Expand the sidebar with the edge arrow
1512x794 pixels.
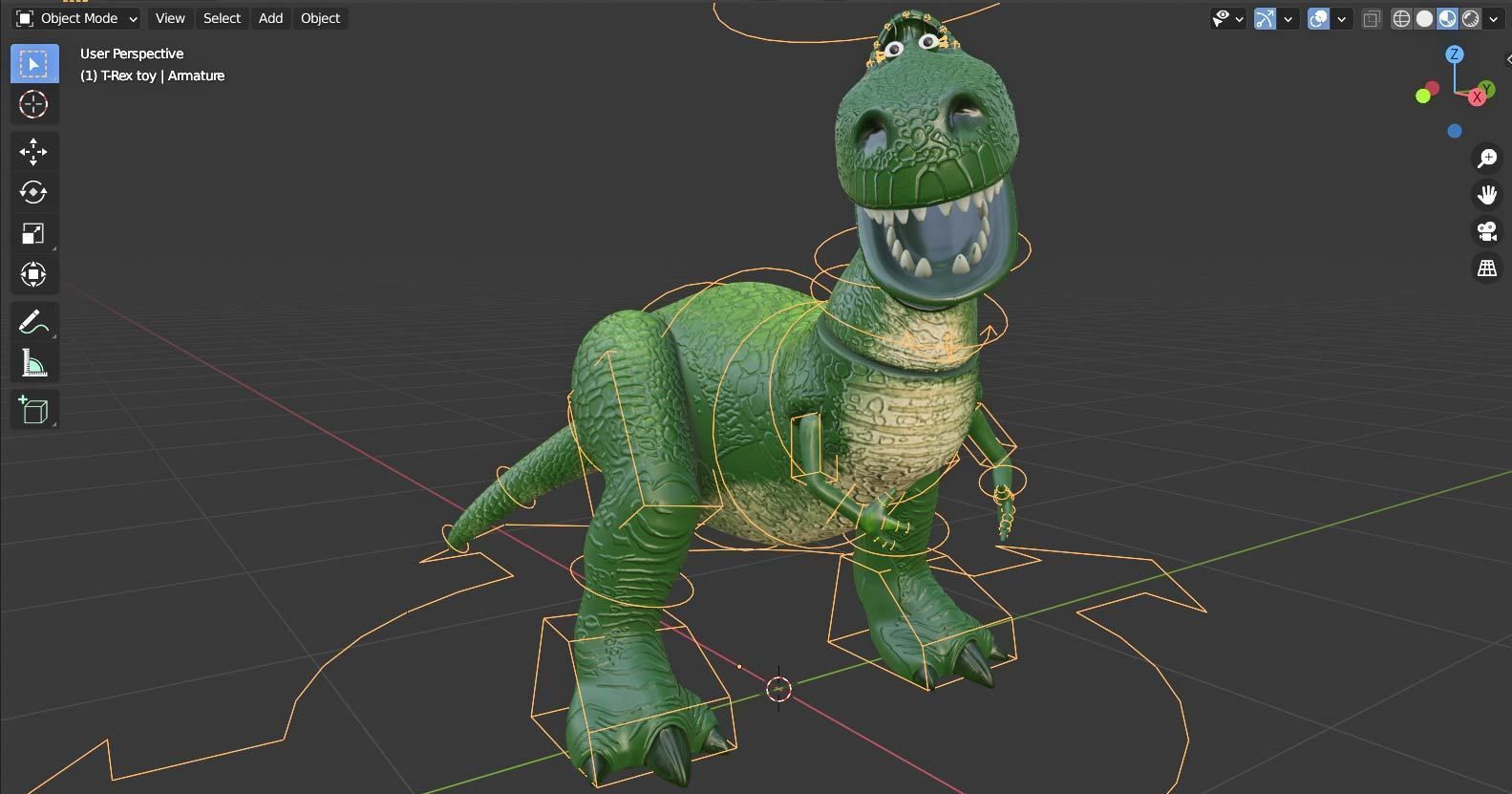pos(1507,60)
